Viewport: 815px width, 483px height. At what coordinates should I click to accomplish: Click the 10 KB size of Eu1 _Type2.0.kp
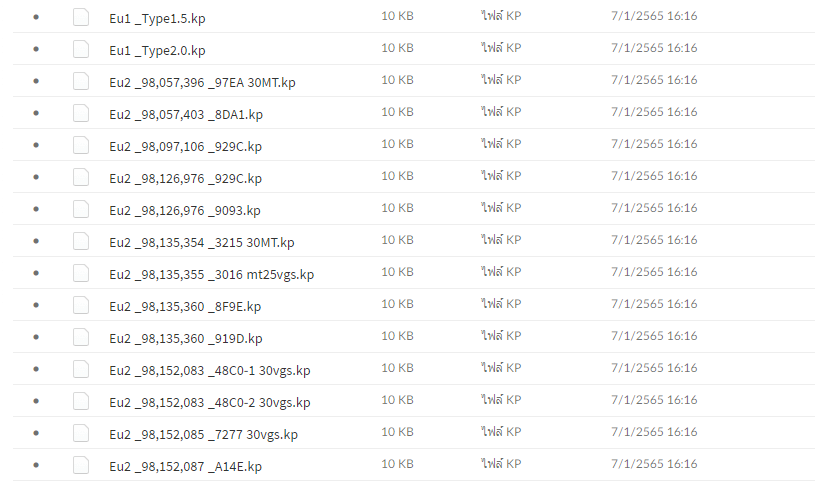(397, 48)
